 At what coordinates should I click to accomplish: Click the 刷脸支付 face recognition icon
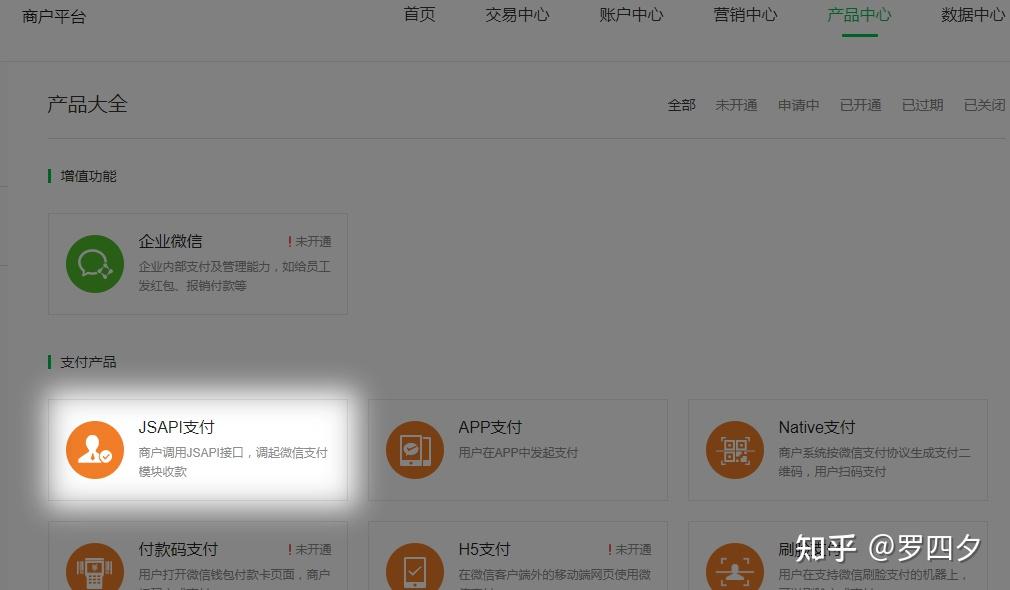(735, 570)
